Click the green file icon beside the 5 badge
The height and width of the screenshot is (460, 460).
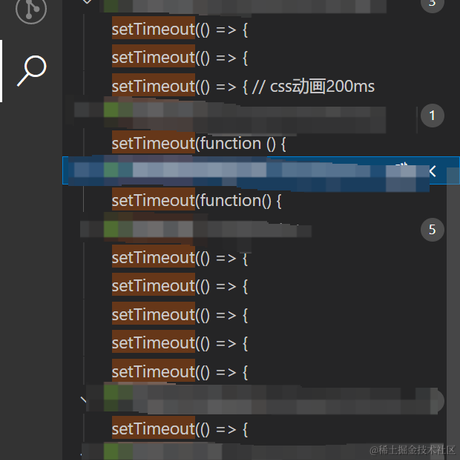click(x=111, y=230)
